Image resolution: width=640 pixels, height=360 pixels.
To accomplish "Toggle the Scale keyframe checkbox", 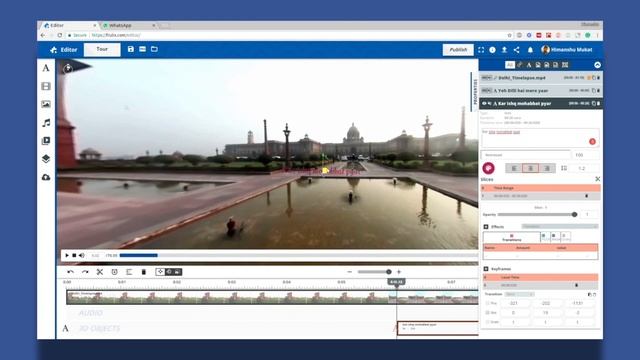I will pyautogui.click(x=487, y=322).
